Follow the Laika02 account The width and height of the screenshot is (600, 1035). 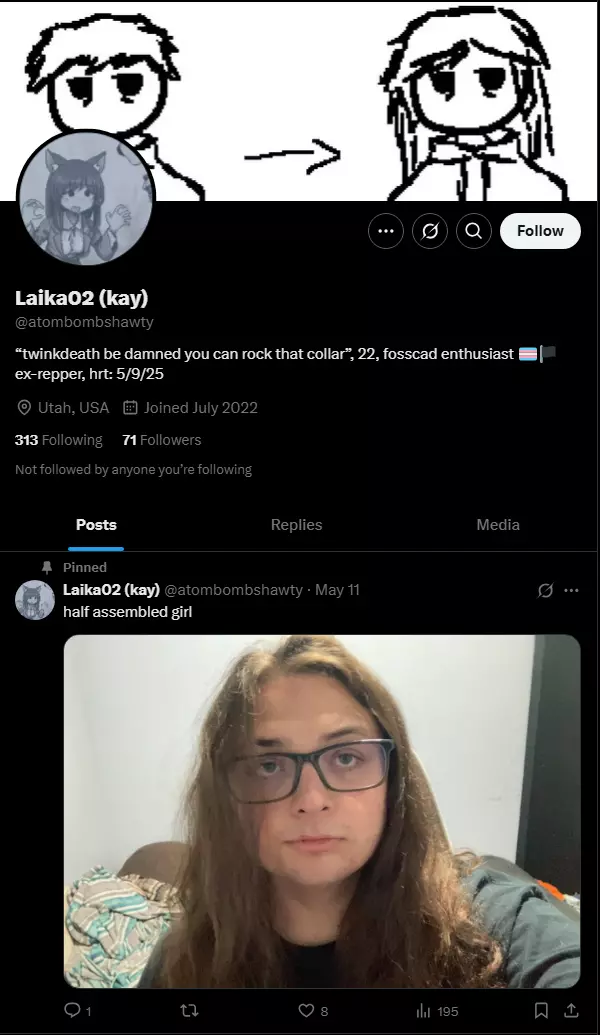(x=540, y=231)
